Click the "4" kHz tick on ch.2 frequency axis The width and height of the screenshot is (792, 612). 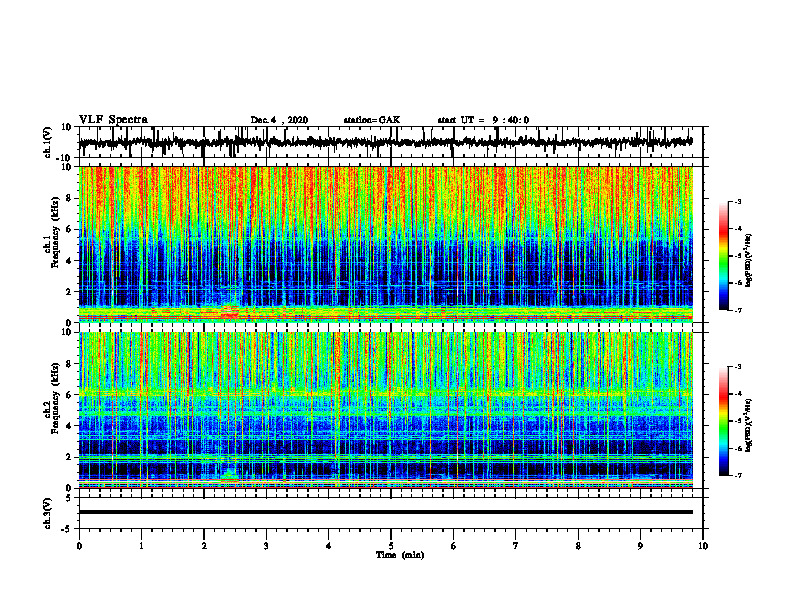(x=69, y=426)
